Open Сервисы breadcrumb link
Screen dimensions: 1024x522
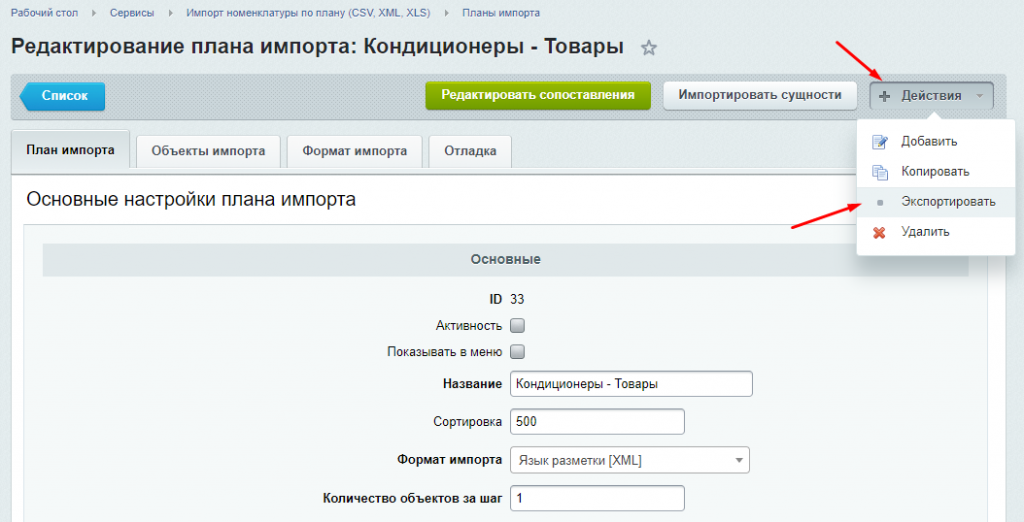[132, 12]
